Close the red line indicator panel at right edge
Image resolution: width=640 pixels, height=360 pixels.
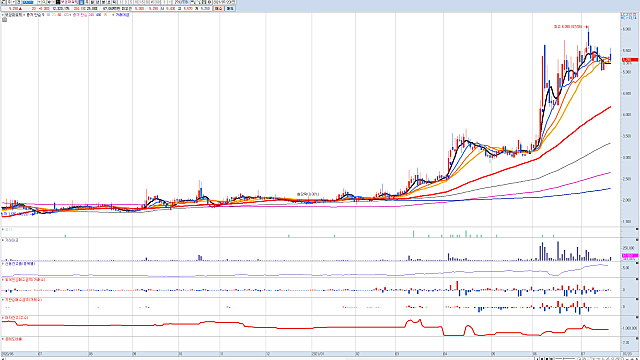coord(637,318)
